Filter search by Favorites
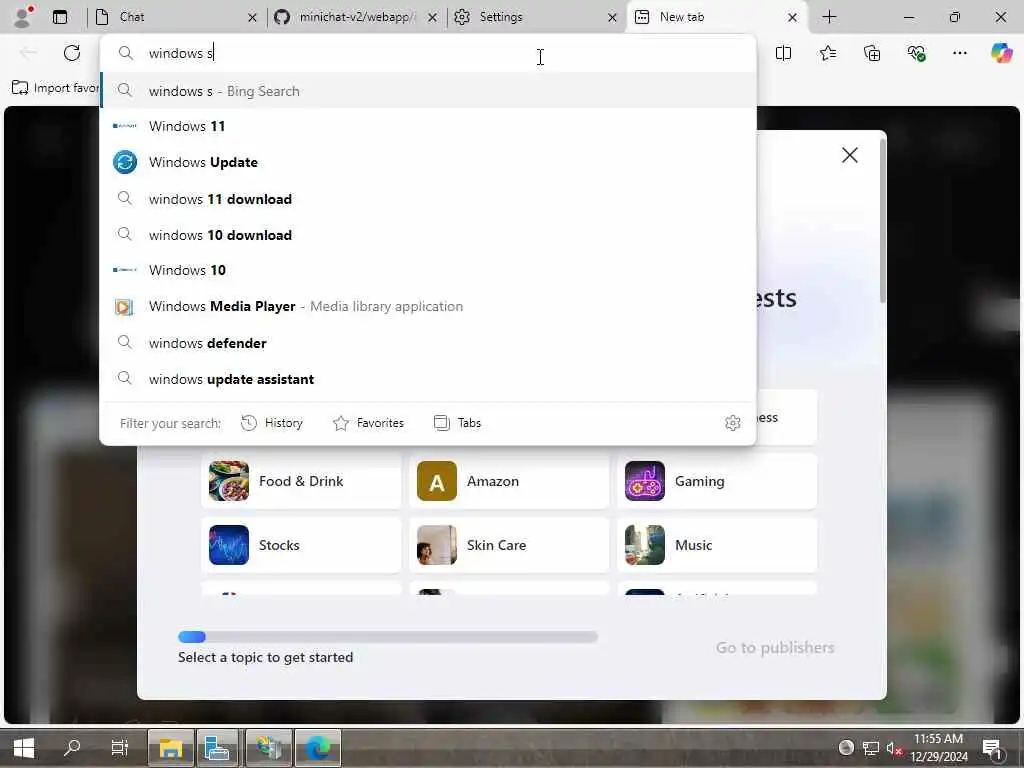This screenshot has width=1024, height=768. (x=368, y=423)
